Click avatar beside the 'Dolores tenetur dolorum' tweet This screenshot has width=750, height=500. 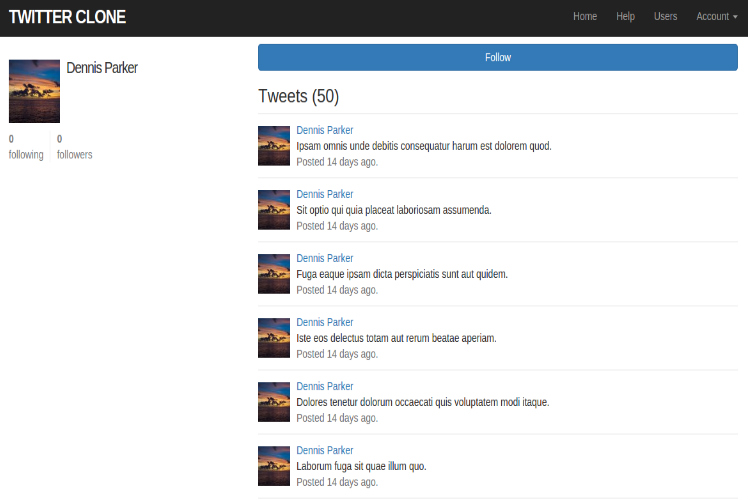(274, 402)
